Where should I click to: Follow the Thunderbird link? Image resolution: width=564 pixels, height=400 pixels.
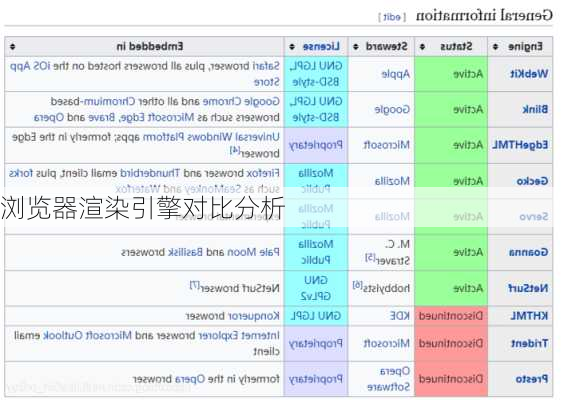click(x=150, y=173)
